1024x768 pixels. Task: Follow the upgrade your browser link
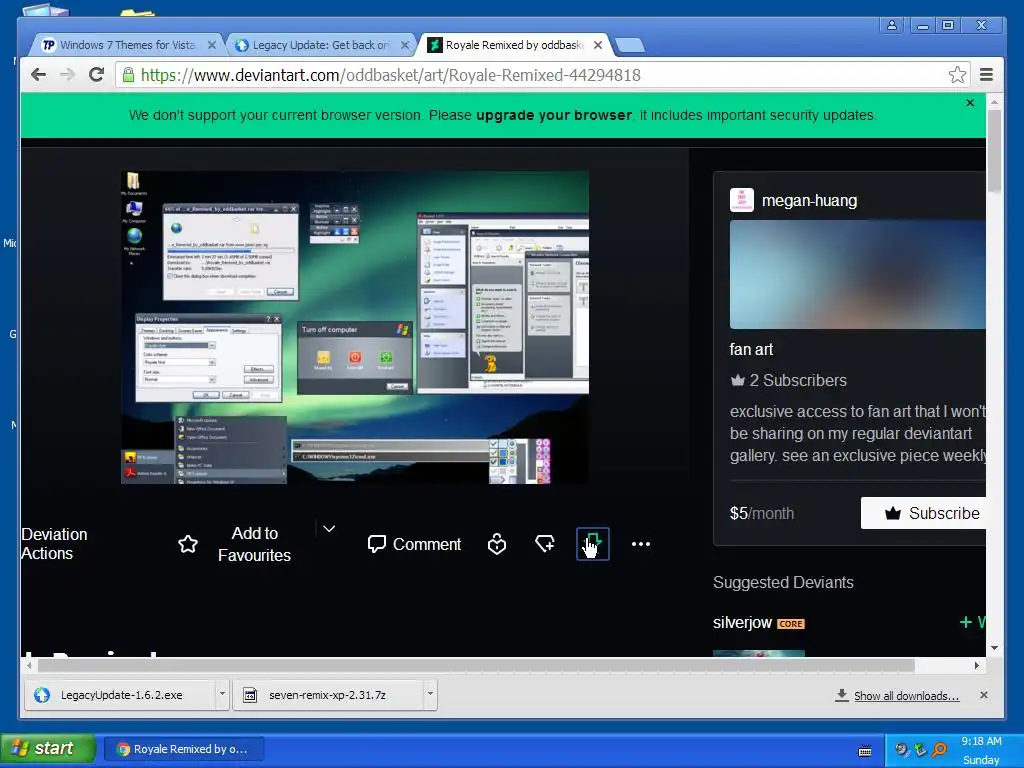[554, 115]
